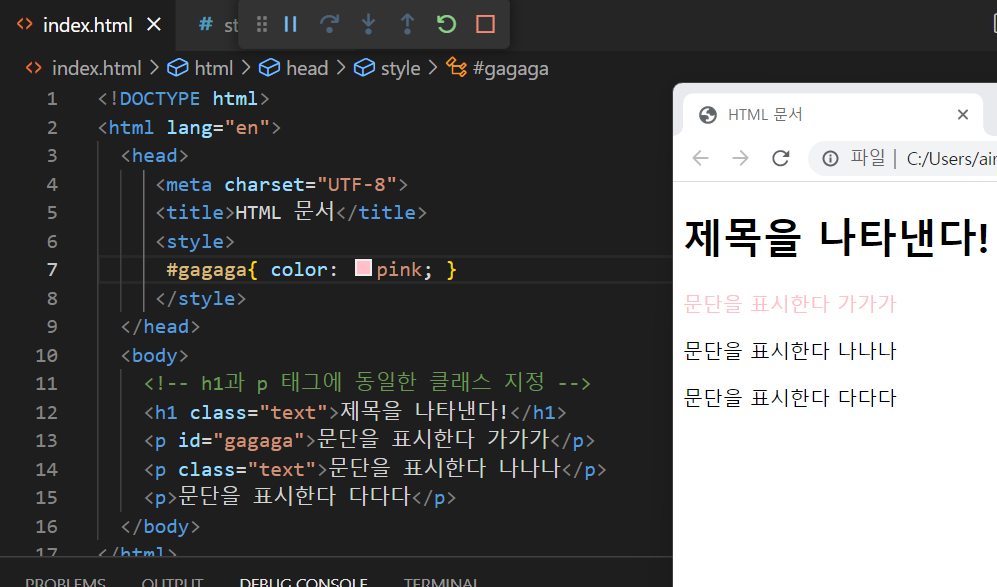Image resolution: width=997 pixels, height=587 pixels.
Task: Click line number 12 in the gutter
Action: pos(46,412)
